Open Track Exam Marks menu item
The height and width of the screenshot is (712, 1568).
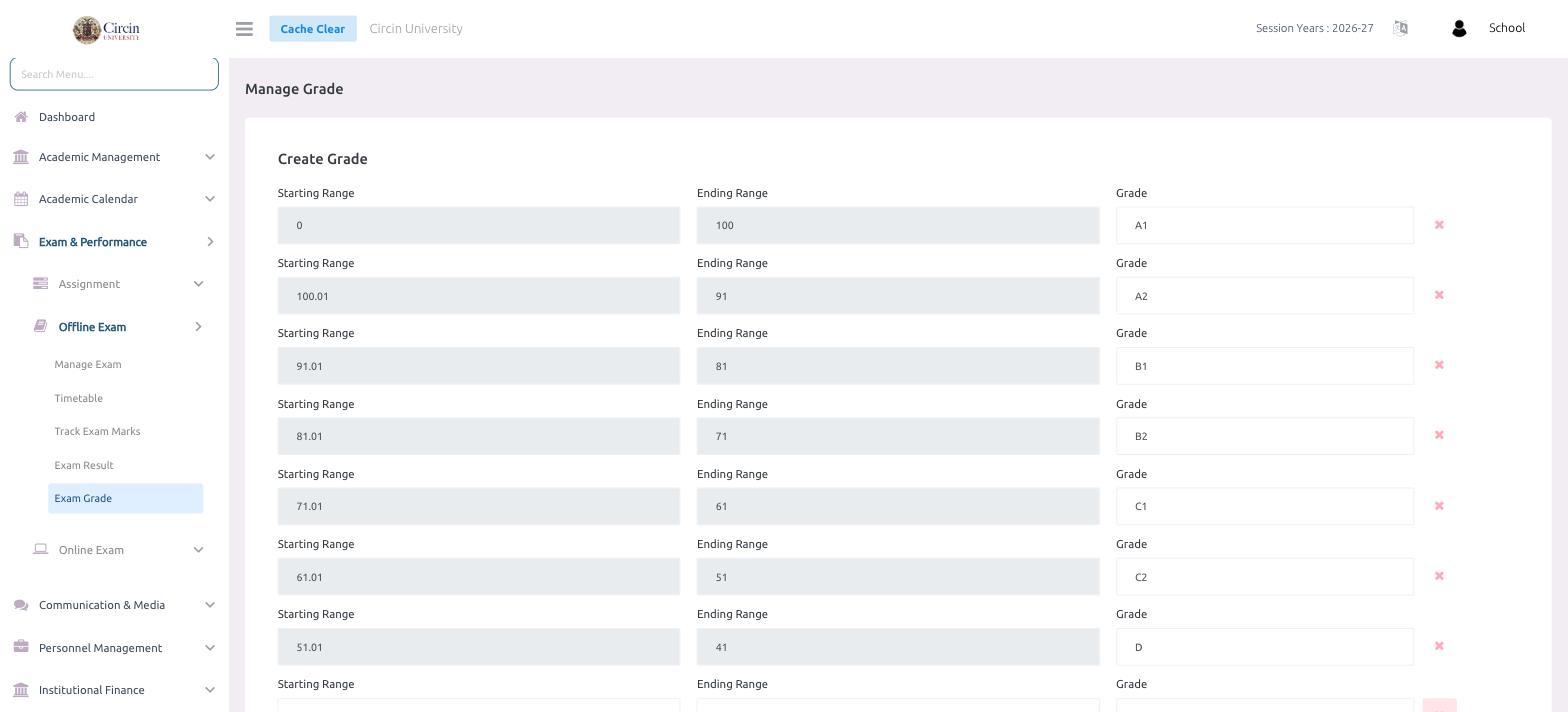click(x=97, y=431)
